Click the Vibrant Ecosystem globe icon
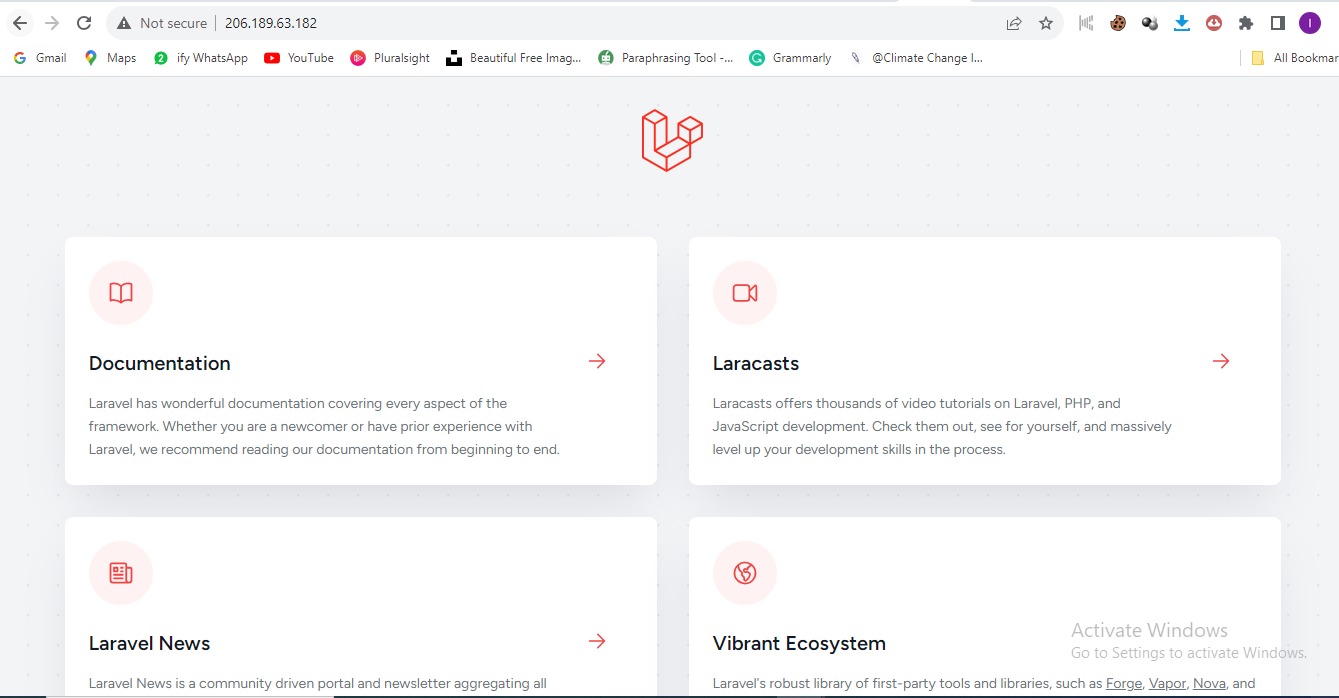This screenshot has height=698, width=1339. coord(744,572)
